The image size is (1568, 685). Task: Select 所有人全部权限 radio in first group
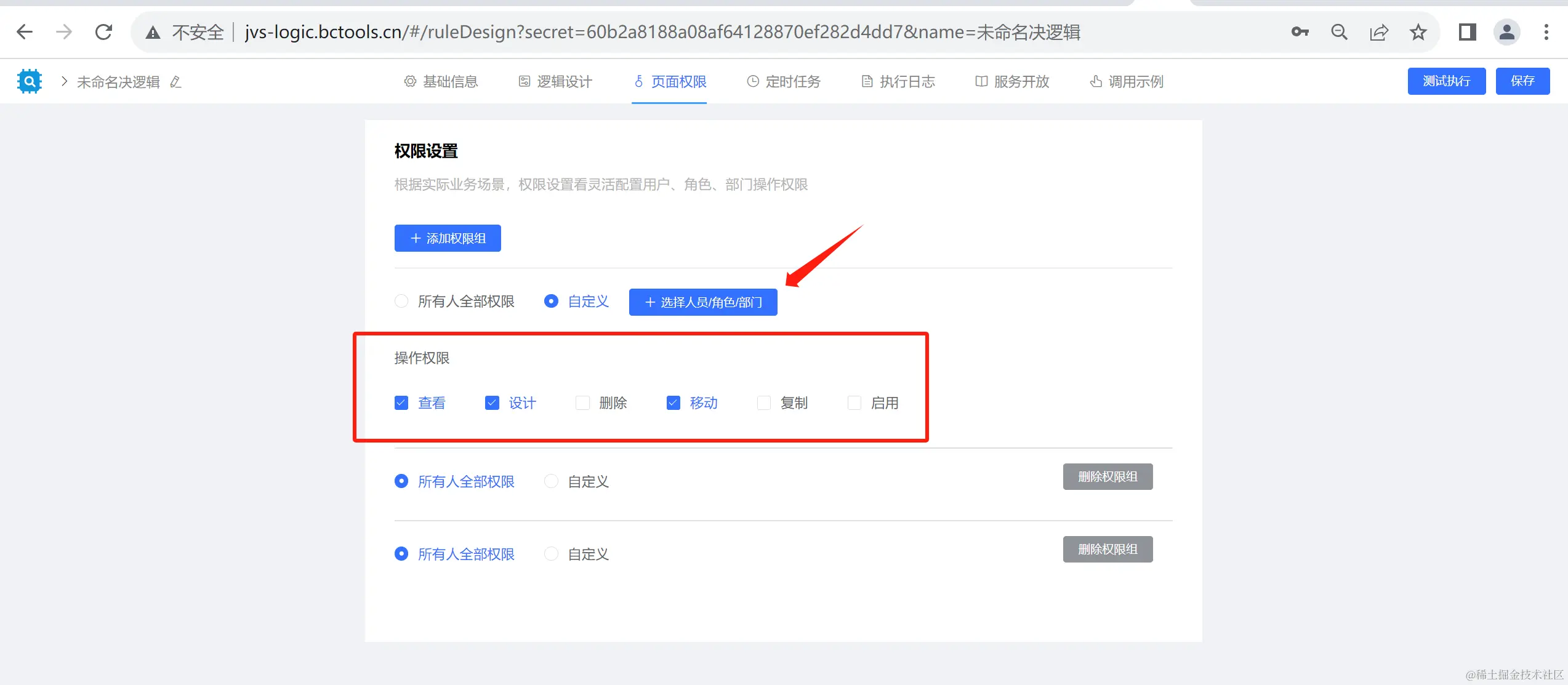[401, 302]
